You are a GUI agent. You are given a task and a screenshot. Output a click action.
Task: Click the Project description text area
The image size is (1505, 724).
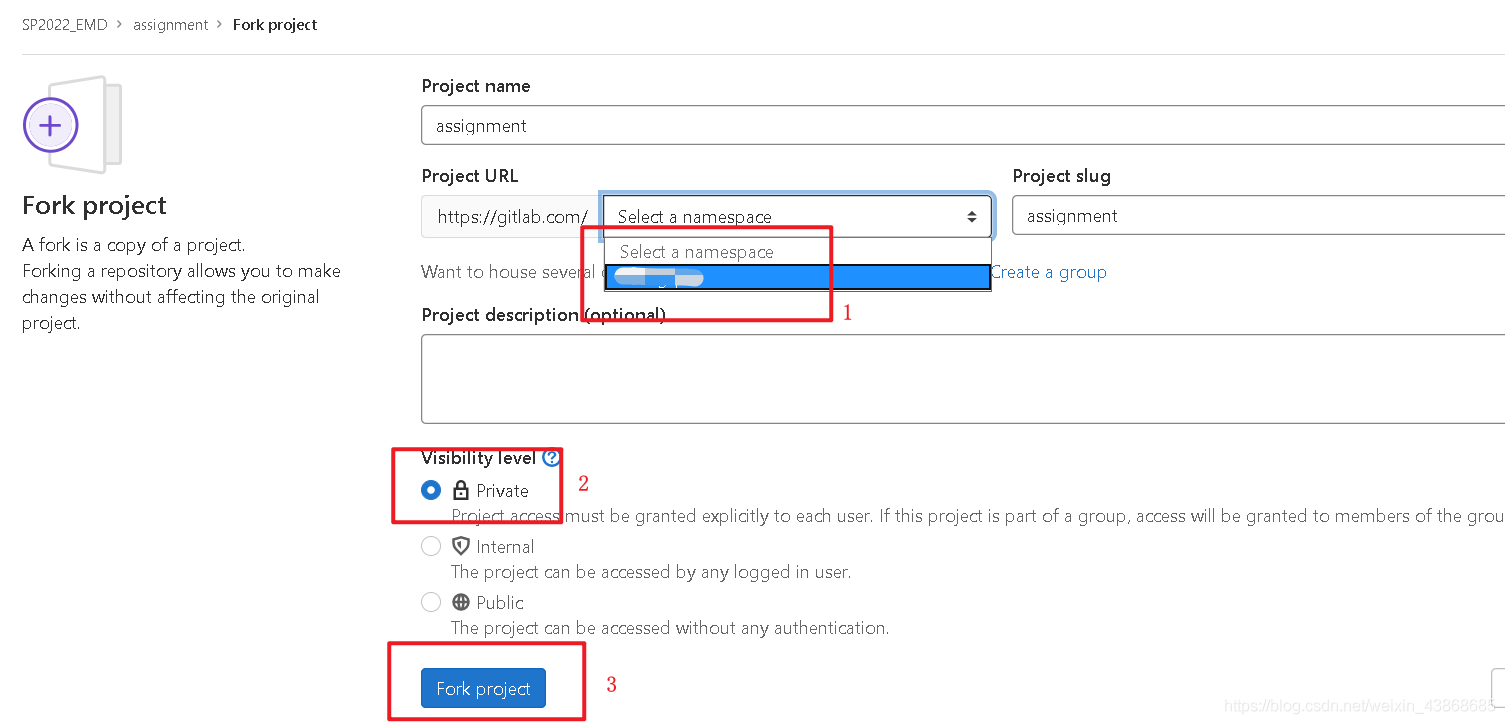[x=963, y=379]
